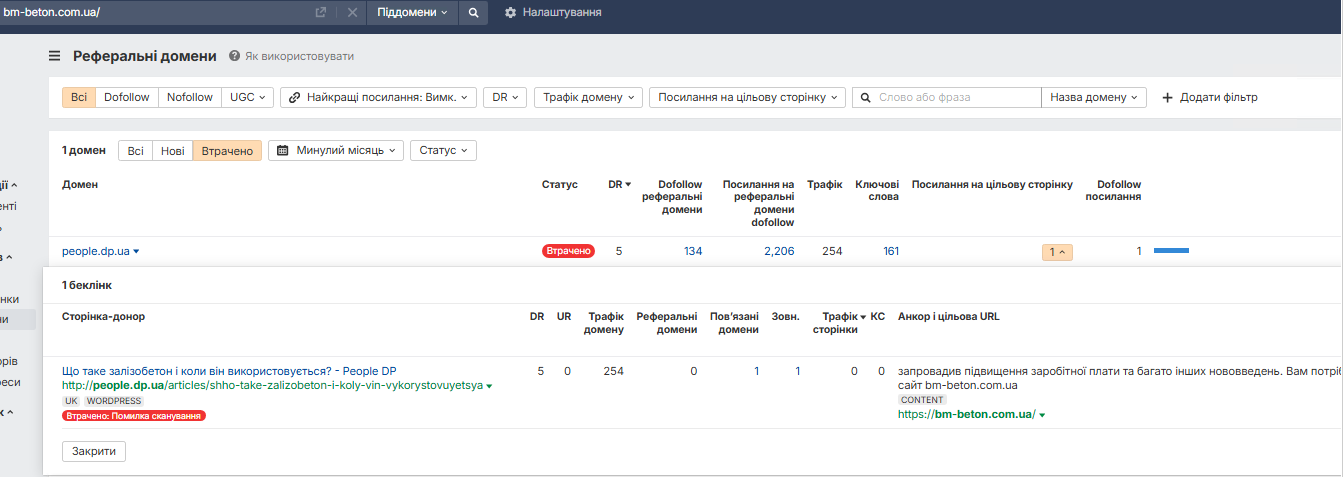This screenshot has height=477, width=1343.
Task: Click the plus icon to add a filter
Action: point(1167,97)
